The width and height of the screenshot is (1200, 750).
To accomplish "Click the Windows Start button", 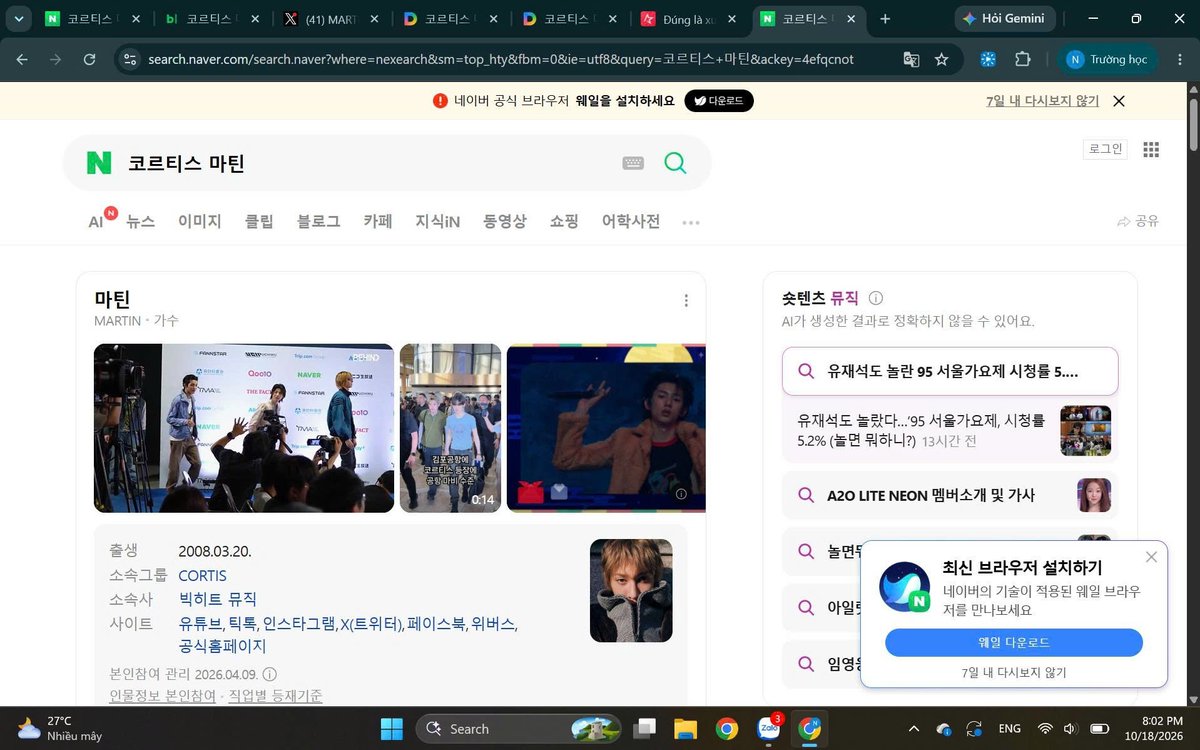I will click(391, 728).
